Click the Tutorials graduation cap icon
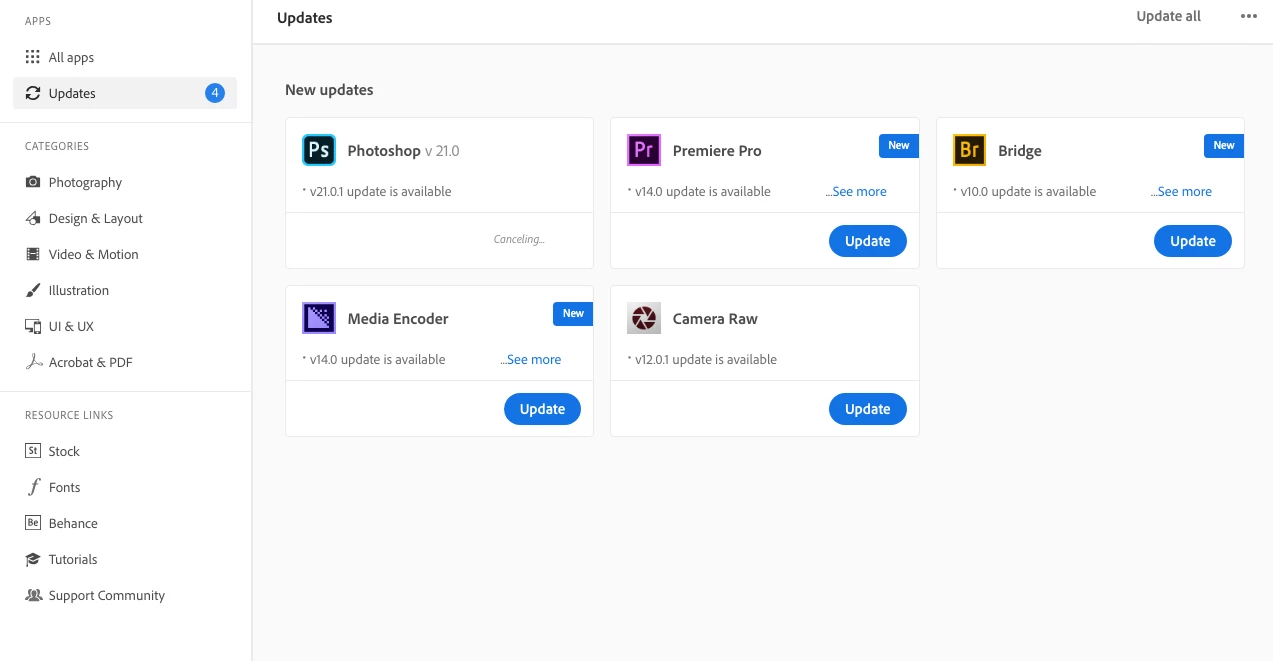 coord(33,559)
